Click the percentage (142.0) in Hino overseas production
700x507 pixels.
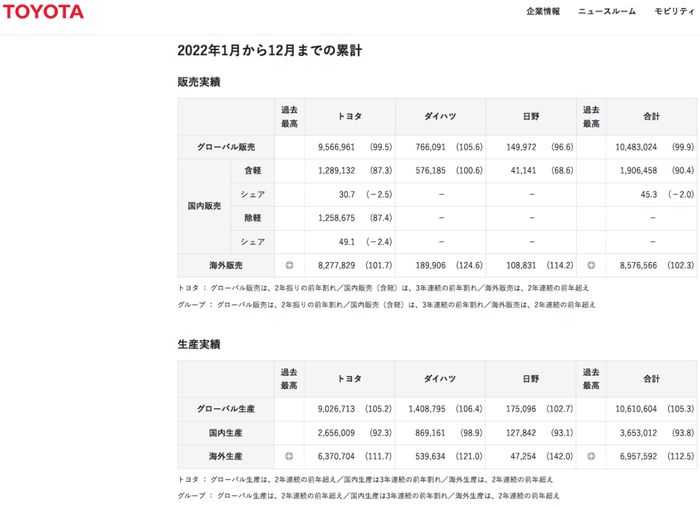pos(560,456)
